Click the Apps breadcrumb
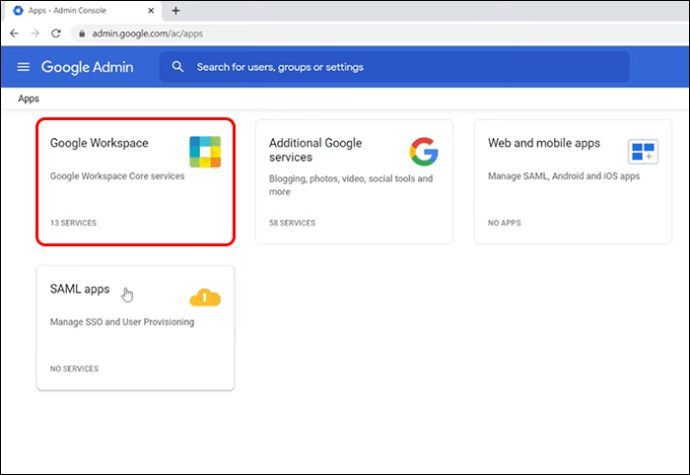690x475 pixels. tap(29, 99)
